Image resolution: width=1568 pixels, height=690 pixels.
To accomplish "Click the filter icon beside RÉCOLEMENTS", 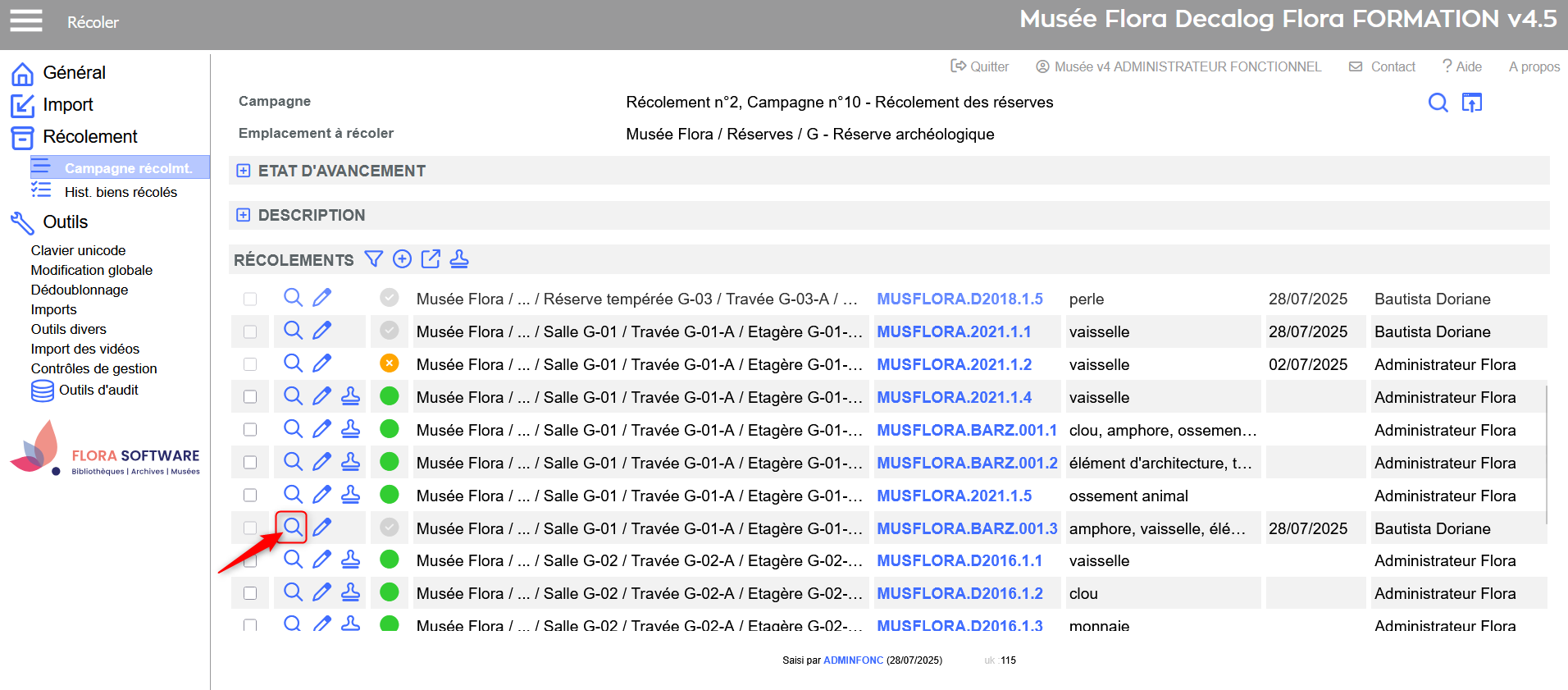I will pos(373,259).
